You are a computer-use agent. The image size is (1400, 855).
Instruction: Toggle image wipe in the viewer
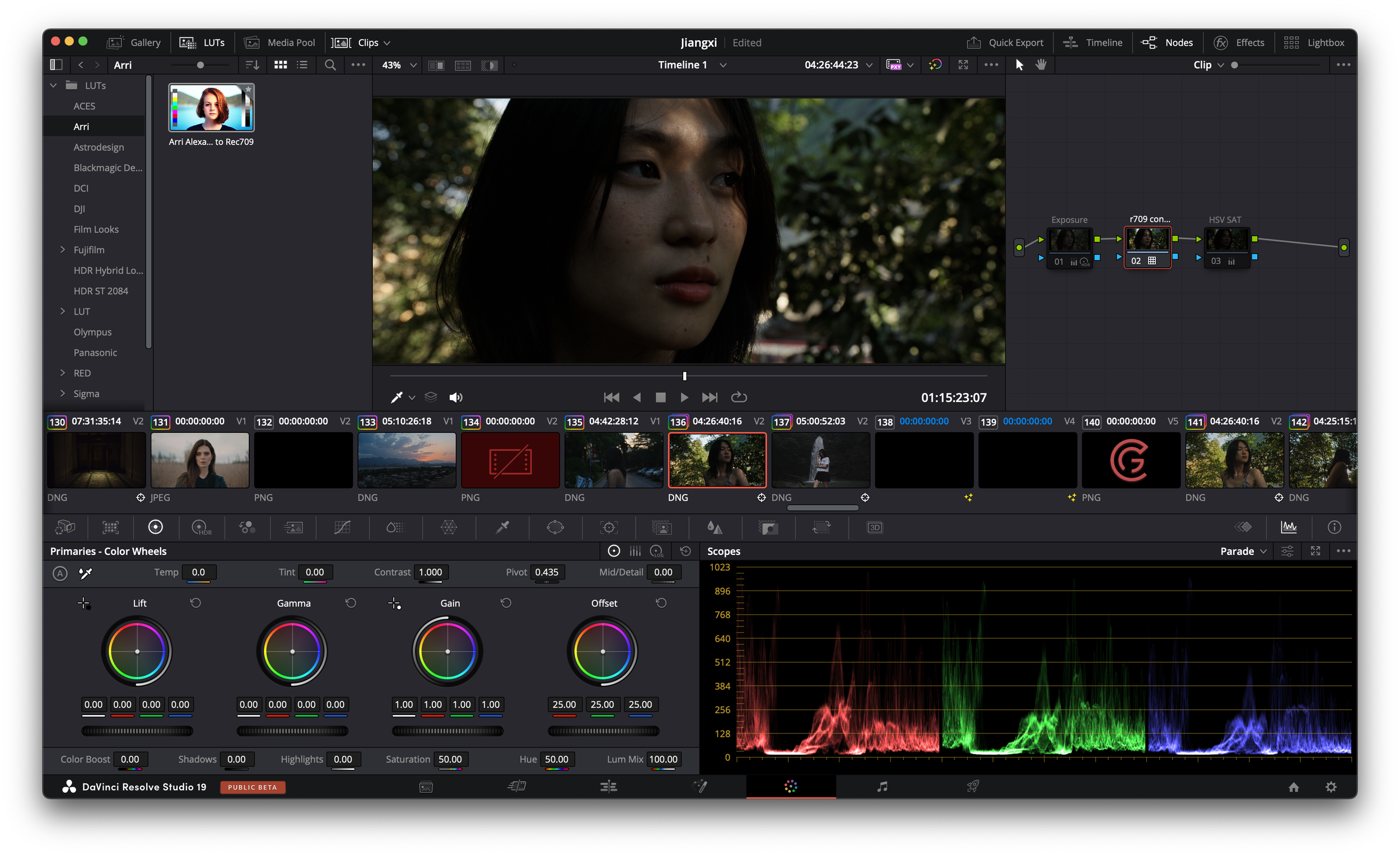[436, 66]
